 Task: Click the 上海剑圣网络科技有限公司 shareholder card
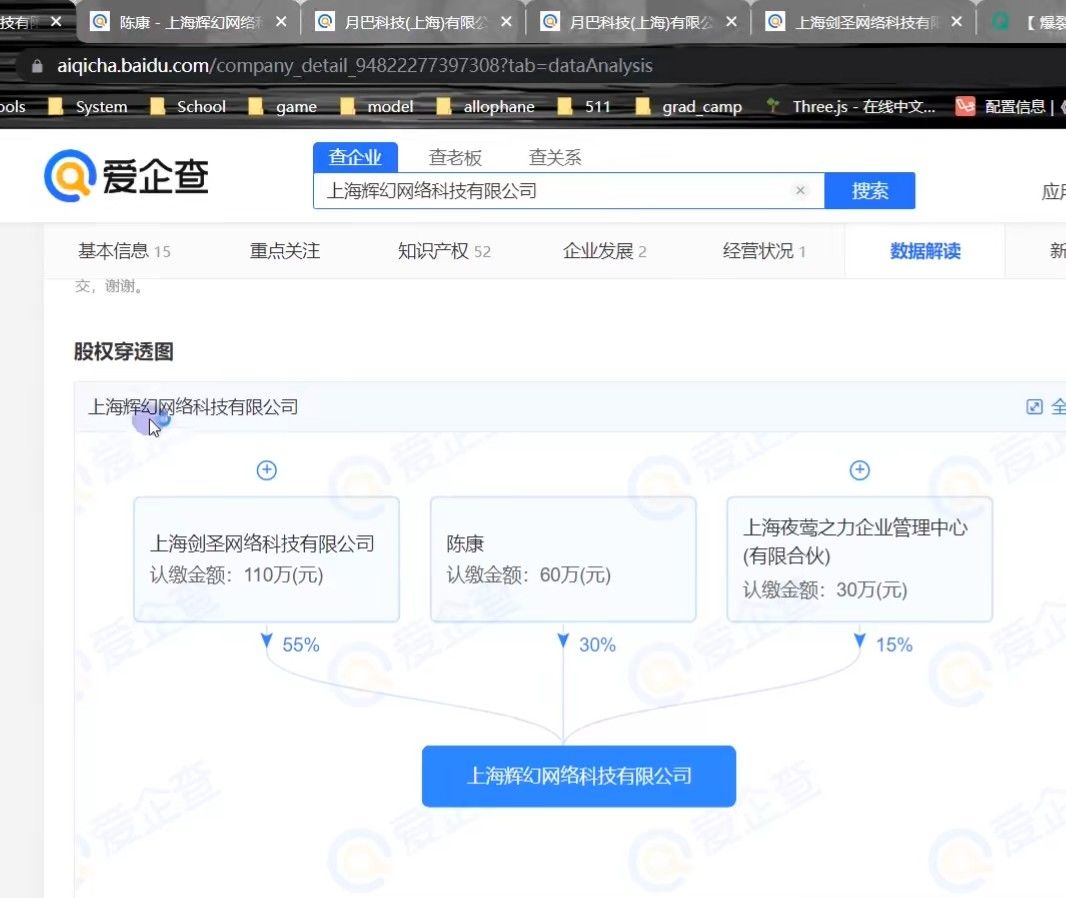(266, 559)
